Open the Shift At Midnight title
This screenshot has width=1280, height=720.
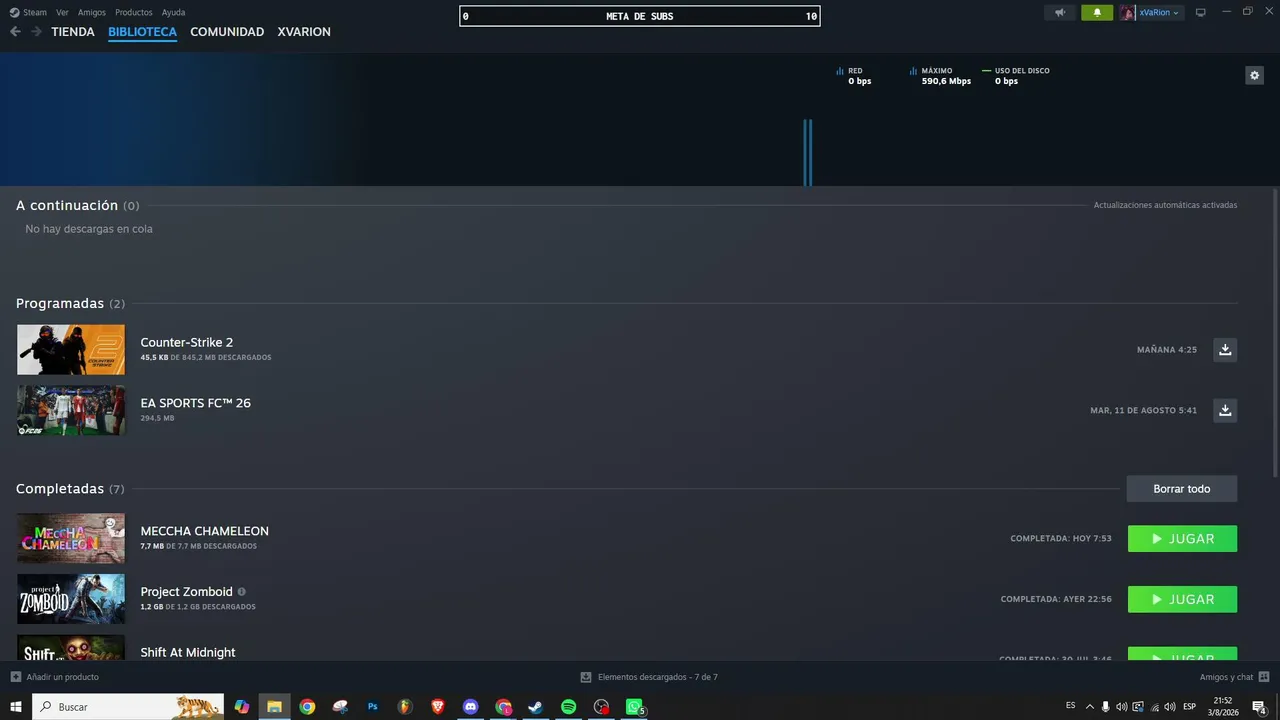[188, 652]
